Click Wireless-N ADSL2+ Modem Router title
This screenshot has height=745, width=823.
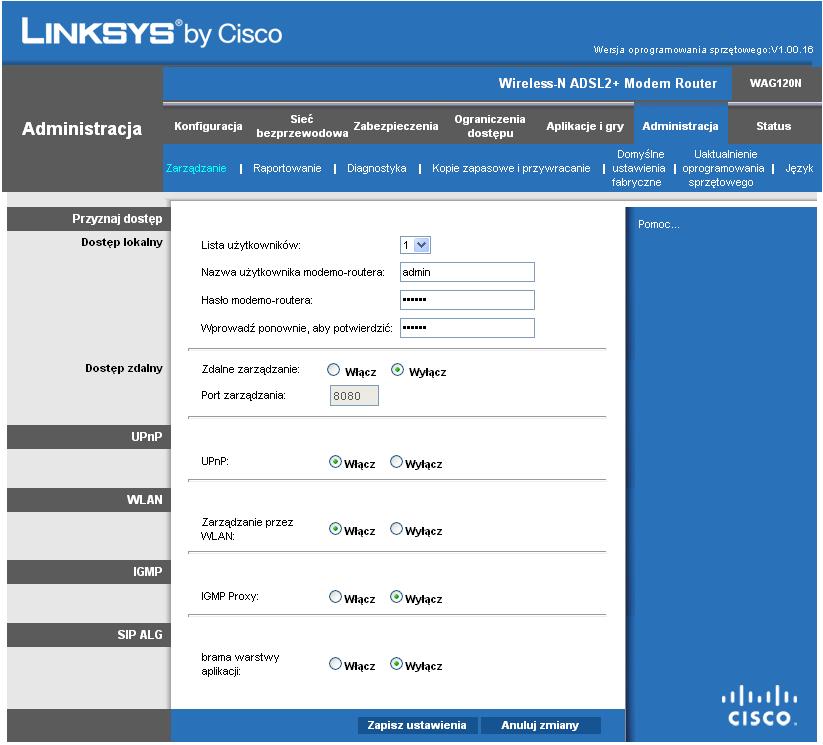coord(607,83)
